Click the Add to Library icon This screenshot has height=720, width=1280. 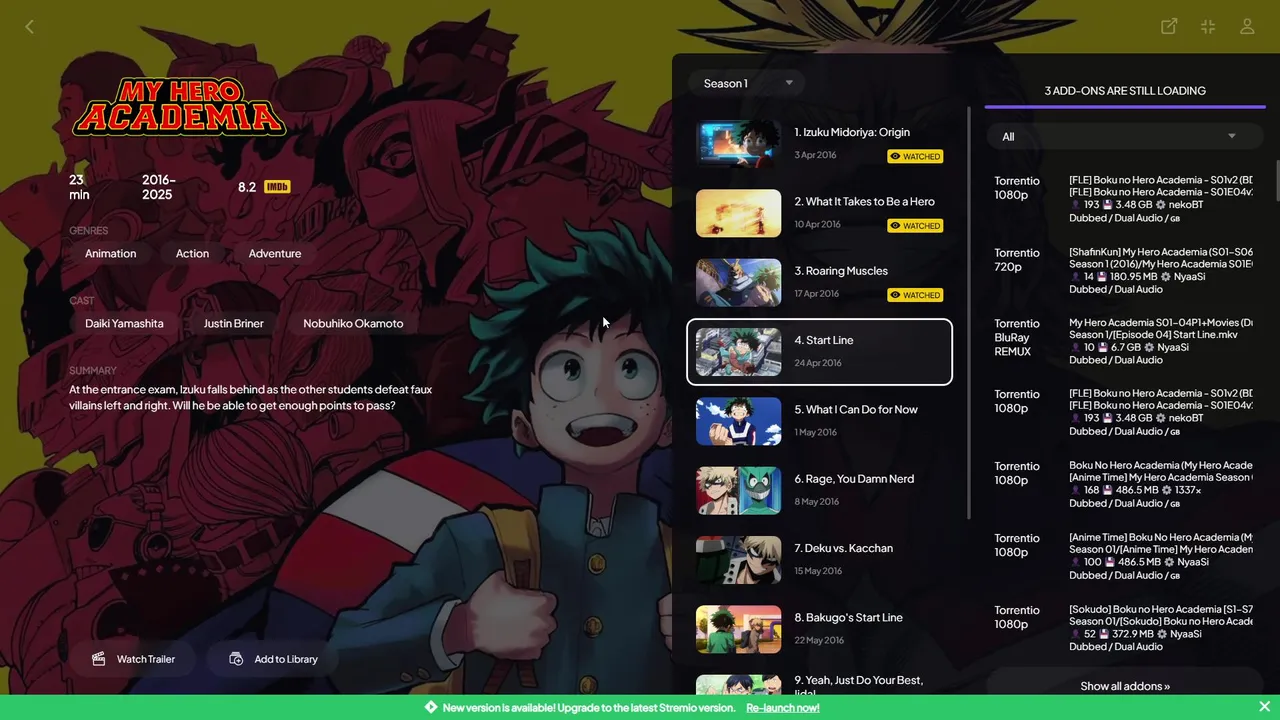[x=236, y=659]
